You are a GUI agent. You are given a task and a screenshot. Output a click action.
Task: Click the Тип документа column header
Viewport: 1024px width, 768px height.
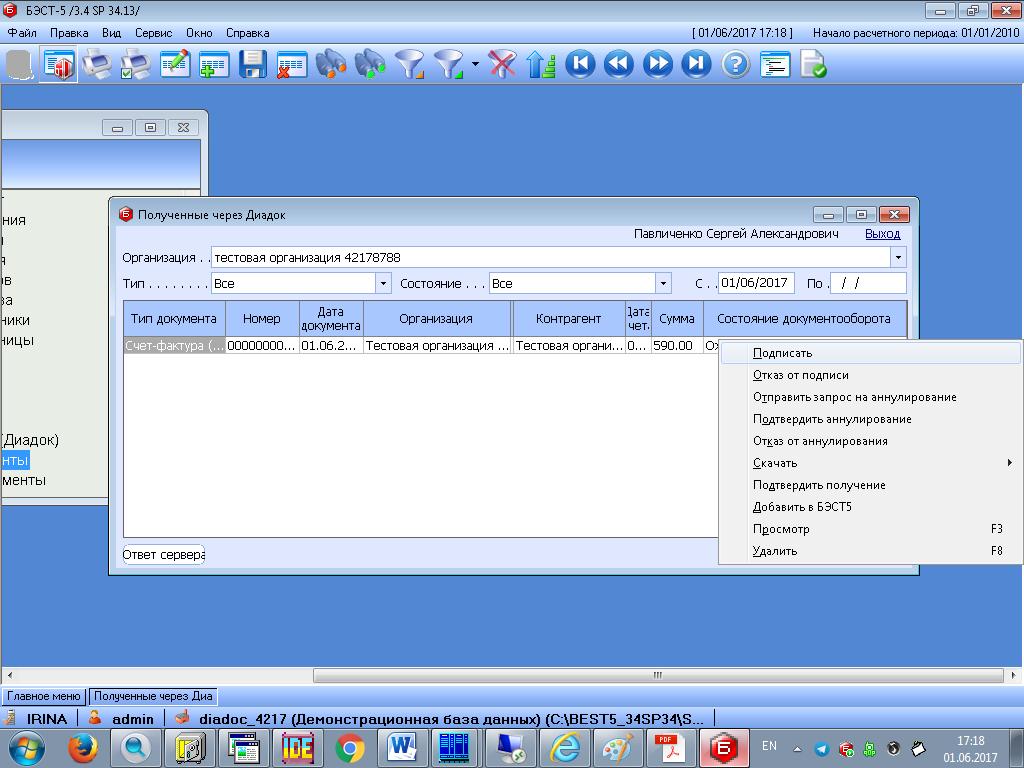174,319
